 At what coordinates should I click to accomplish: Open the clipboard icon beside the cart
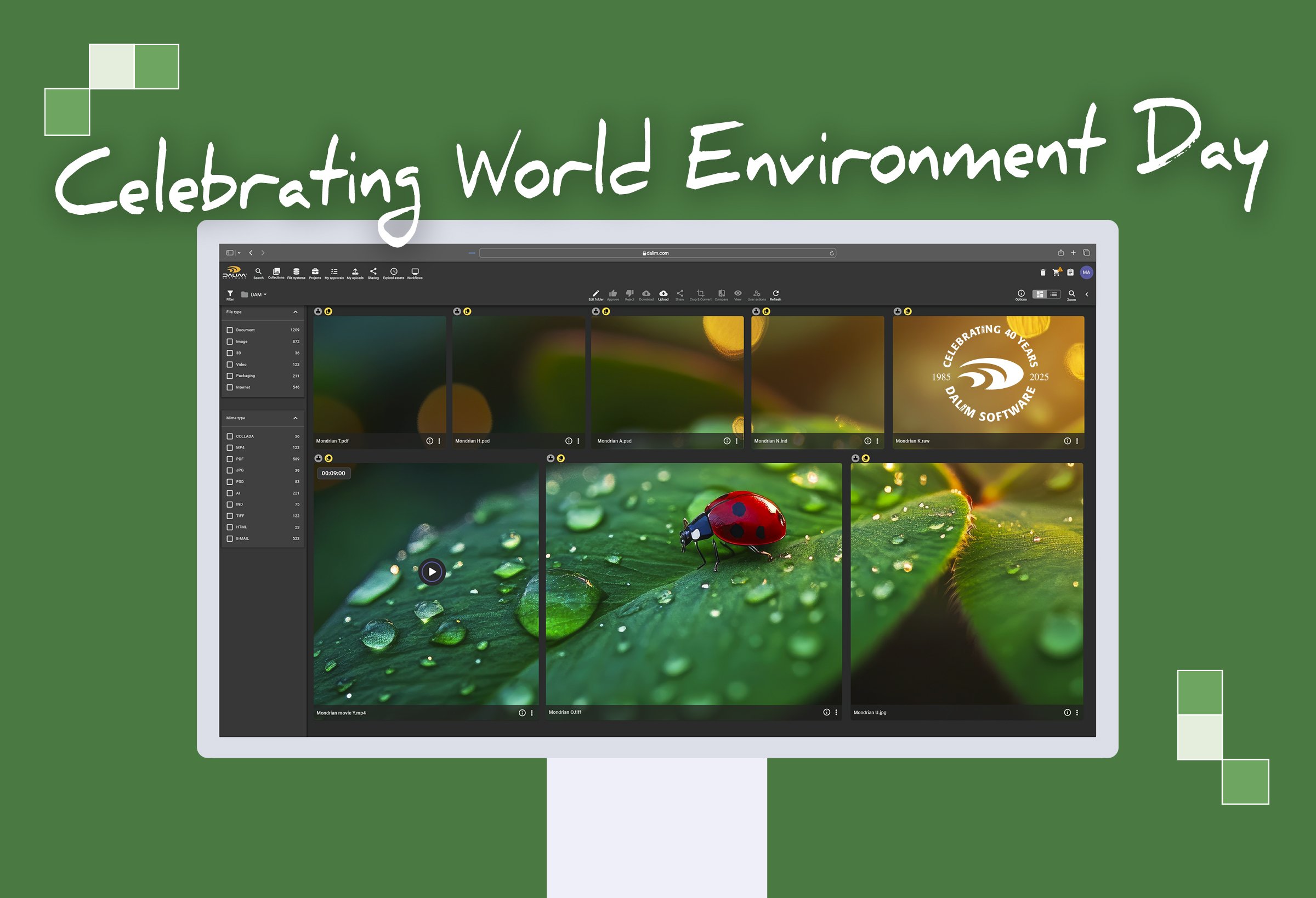(1070, 272)
